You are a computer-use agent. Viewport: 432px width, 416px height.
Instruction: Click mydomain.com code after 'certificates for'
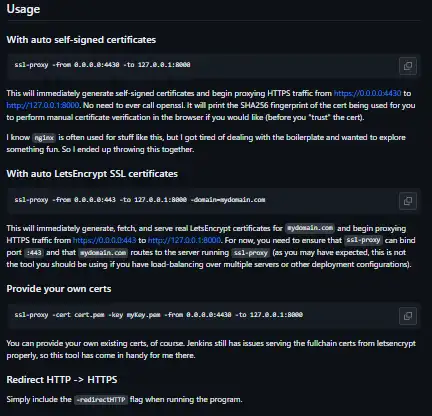[310, 228]
